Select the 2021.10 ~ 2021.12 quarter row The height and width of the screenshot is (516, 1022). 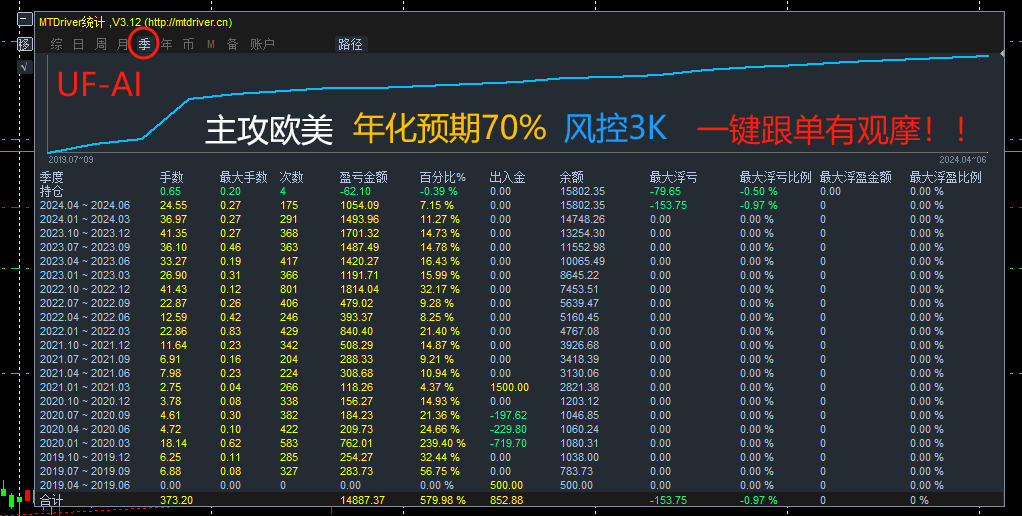click(x=519, y=345)
